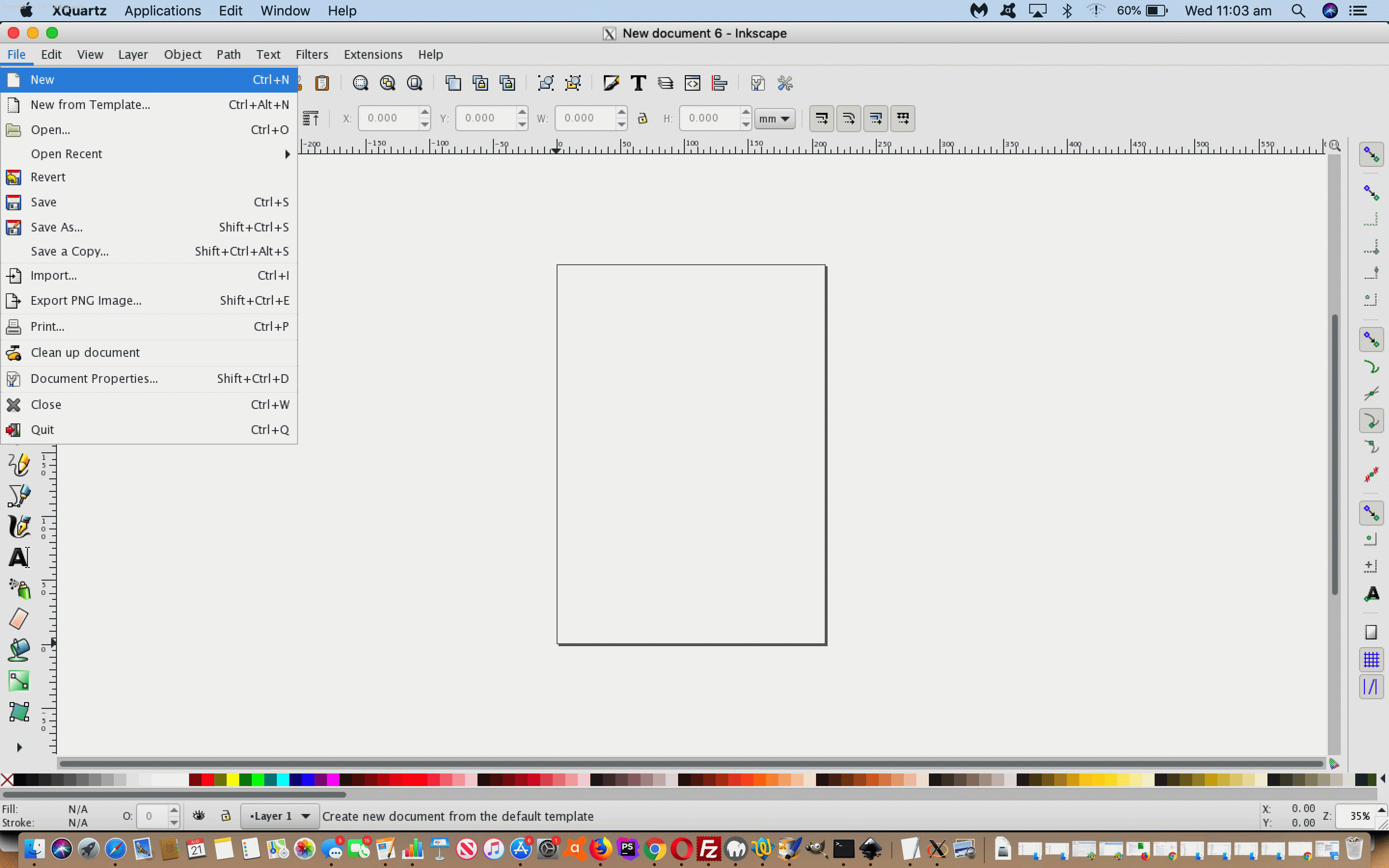Toggle the width-height lock ratio button
1389x868 pixels.
642,118
